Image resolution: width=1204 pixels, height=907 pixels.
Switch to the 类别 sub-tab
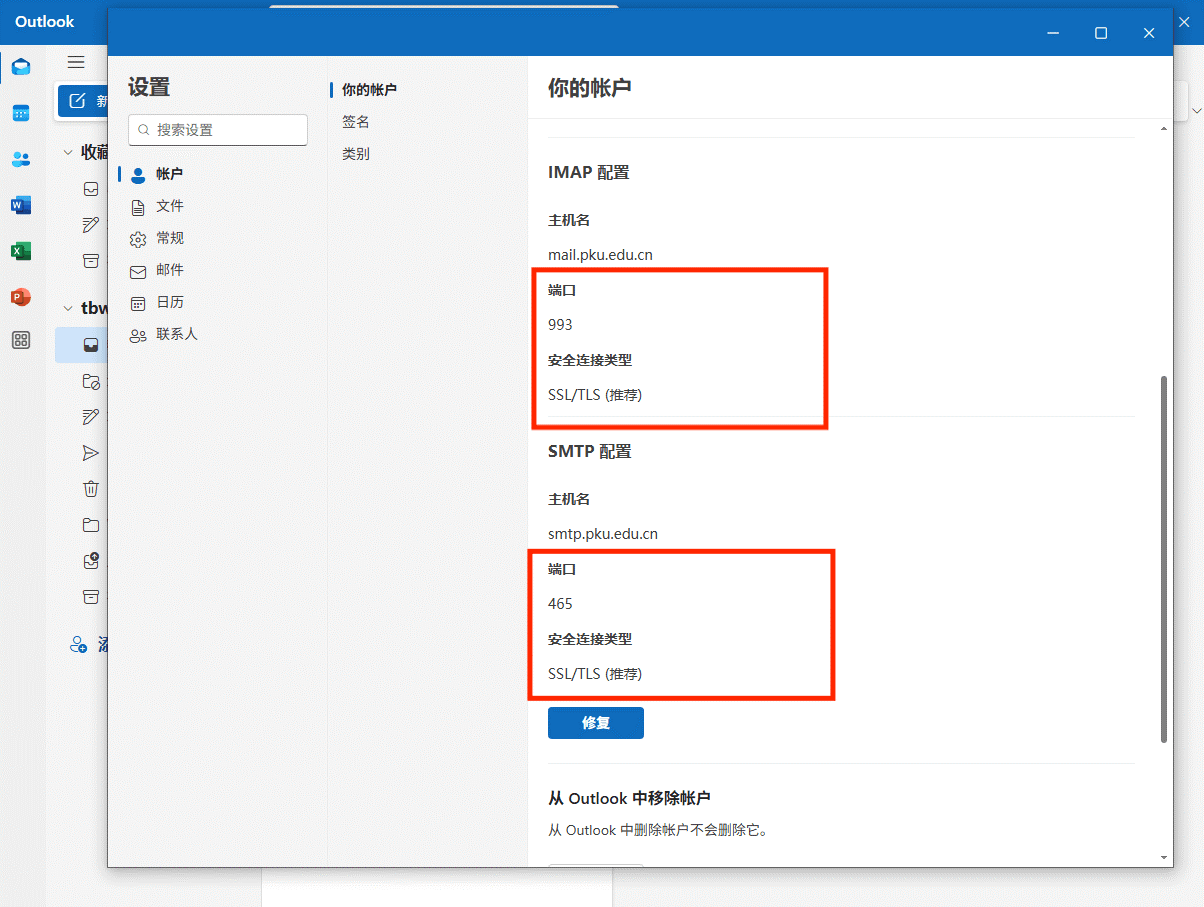[356, 154]
